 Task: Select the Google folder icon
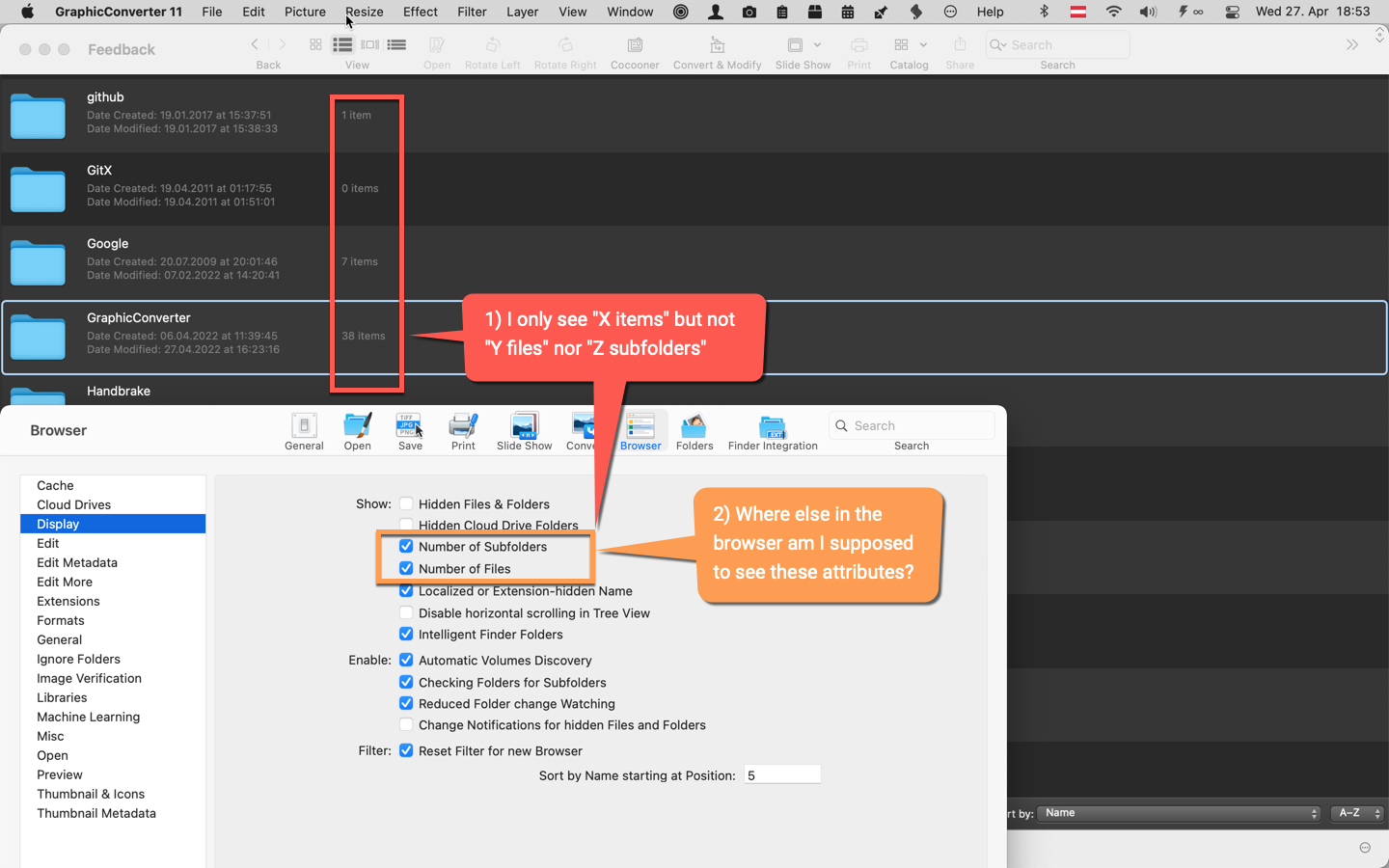click(x=38, y=263)
